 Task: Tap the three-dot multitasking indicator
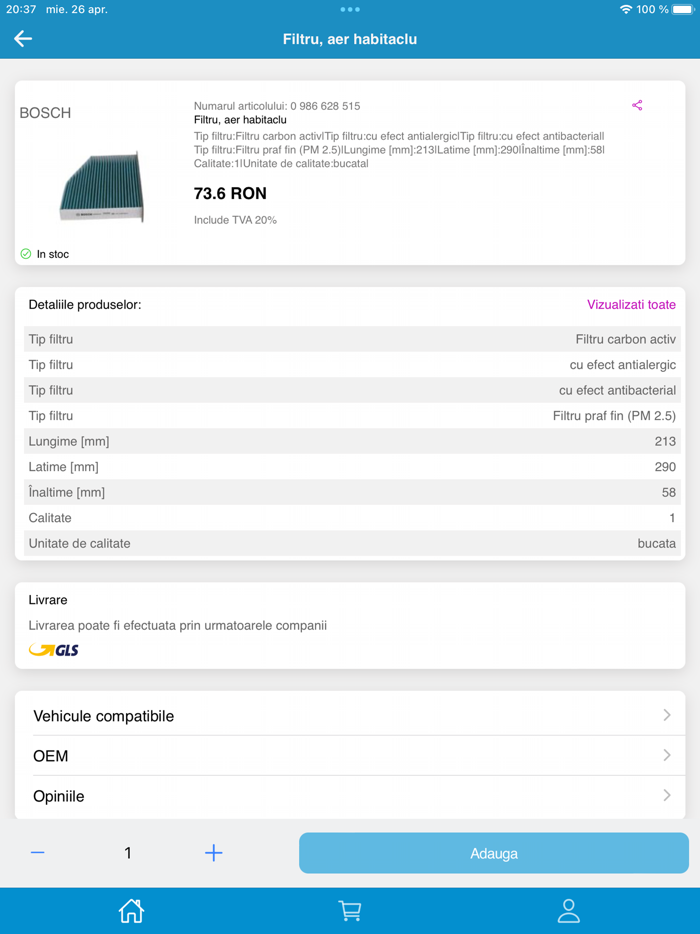pyautogui.click(x=350, y=9)
